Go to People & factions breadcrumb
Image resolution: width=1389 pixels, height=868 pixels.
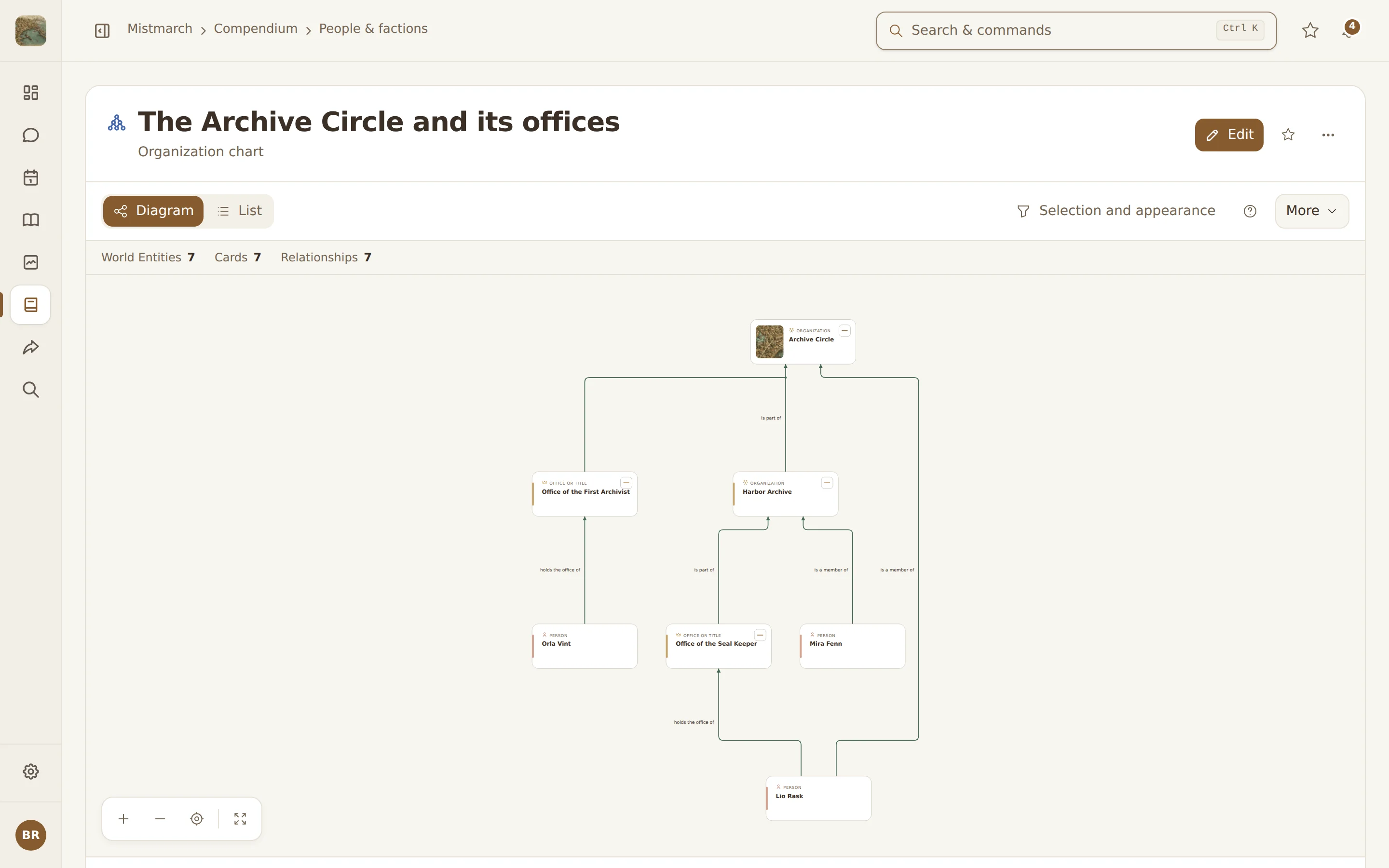tap(373, 29)
